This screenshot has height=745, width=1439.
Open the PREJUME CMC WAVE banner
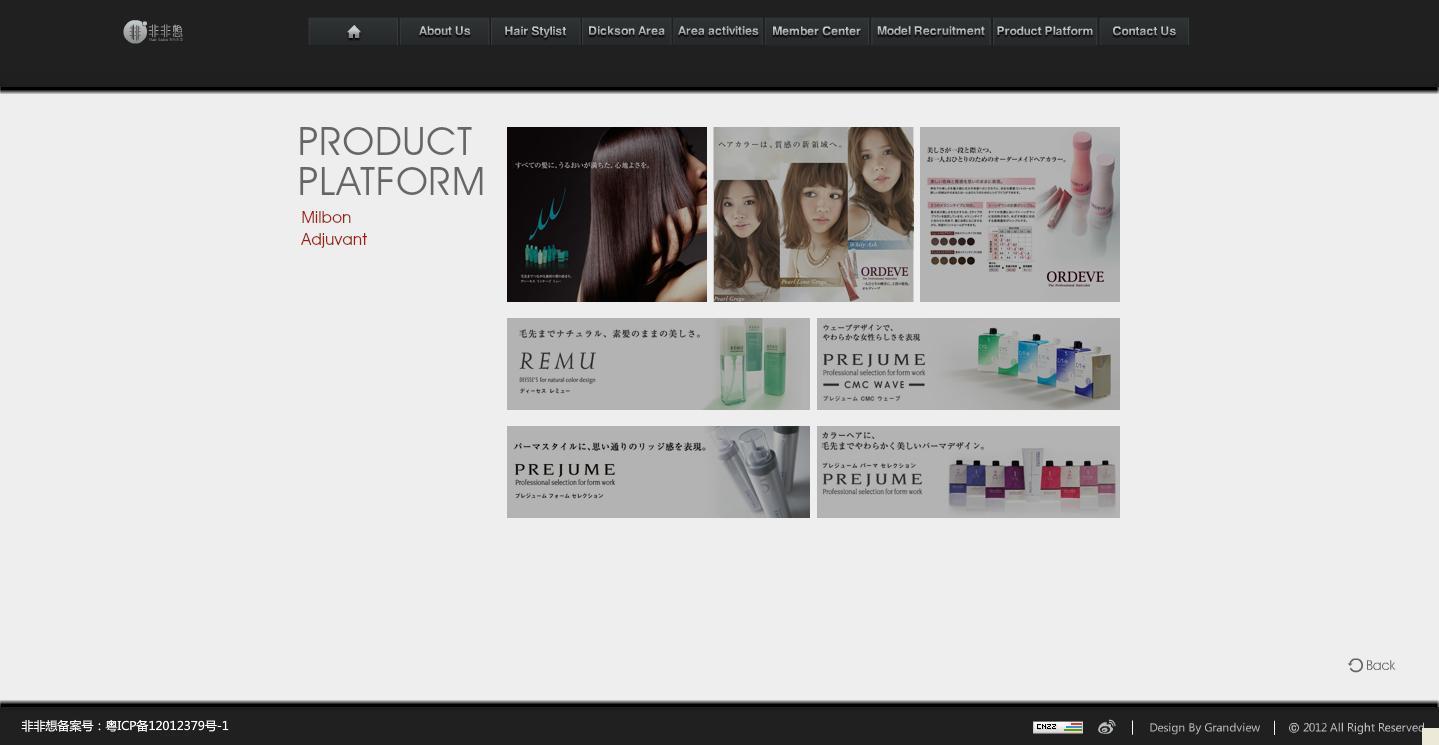(968, 364)
